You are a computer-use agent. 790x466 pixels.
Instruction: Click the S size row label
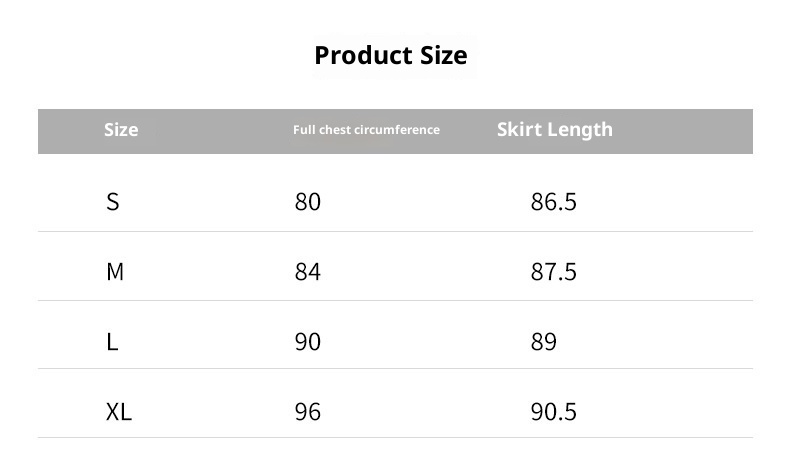coord(113,202)
